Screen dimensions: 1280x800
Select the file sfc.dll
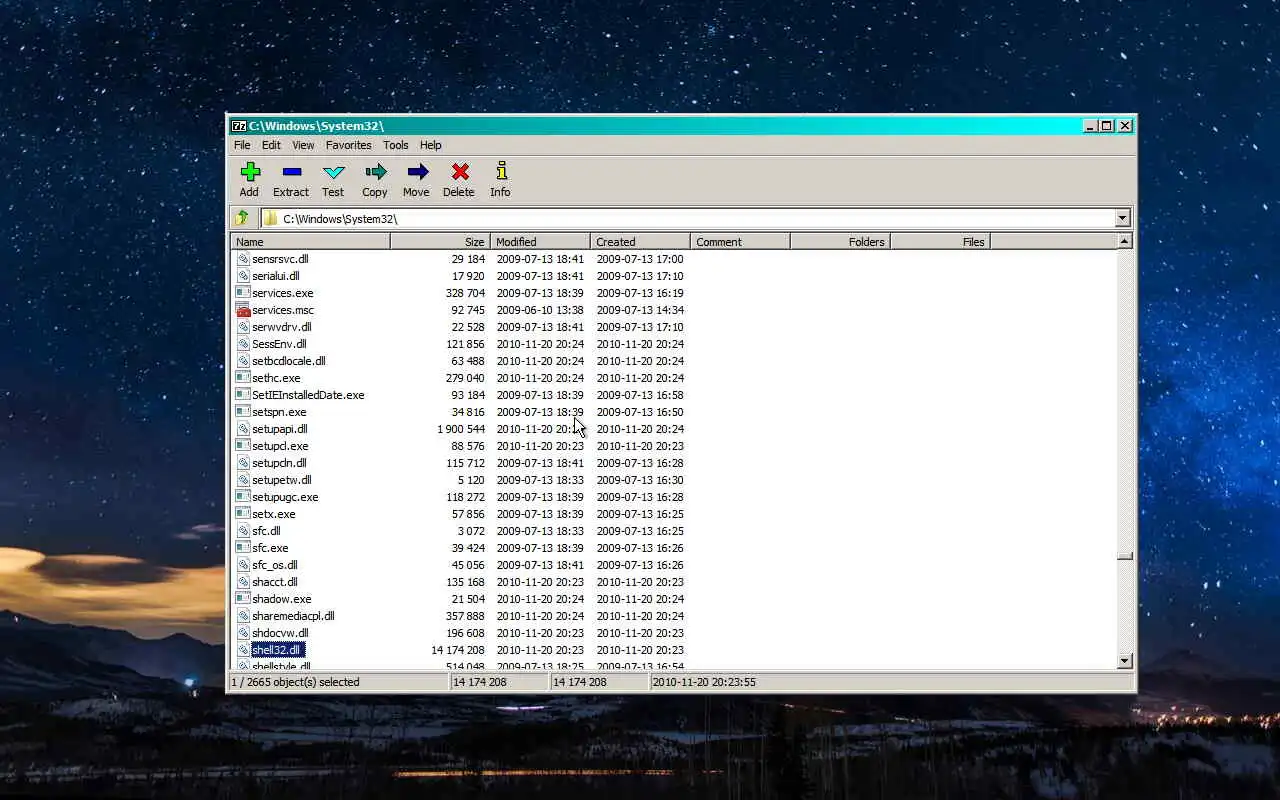(x=266, y=531)
